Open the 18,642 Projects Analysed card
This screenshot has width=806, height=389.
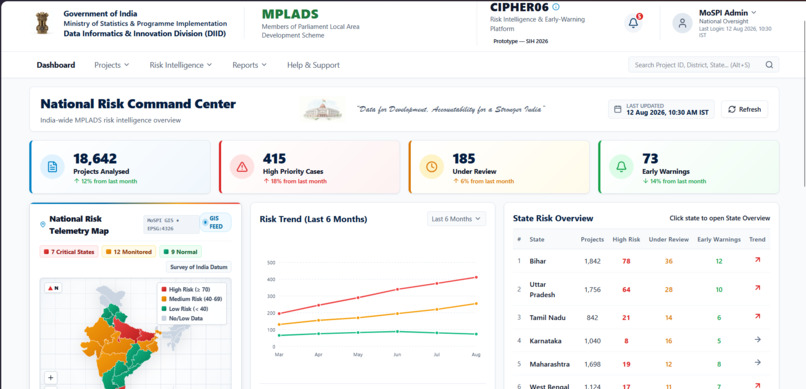[x=120, y=167]
